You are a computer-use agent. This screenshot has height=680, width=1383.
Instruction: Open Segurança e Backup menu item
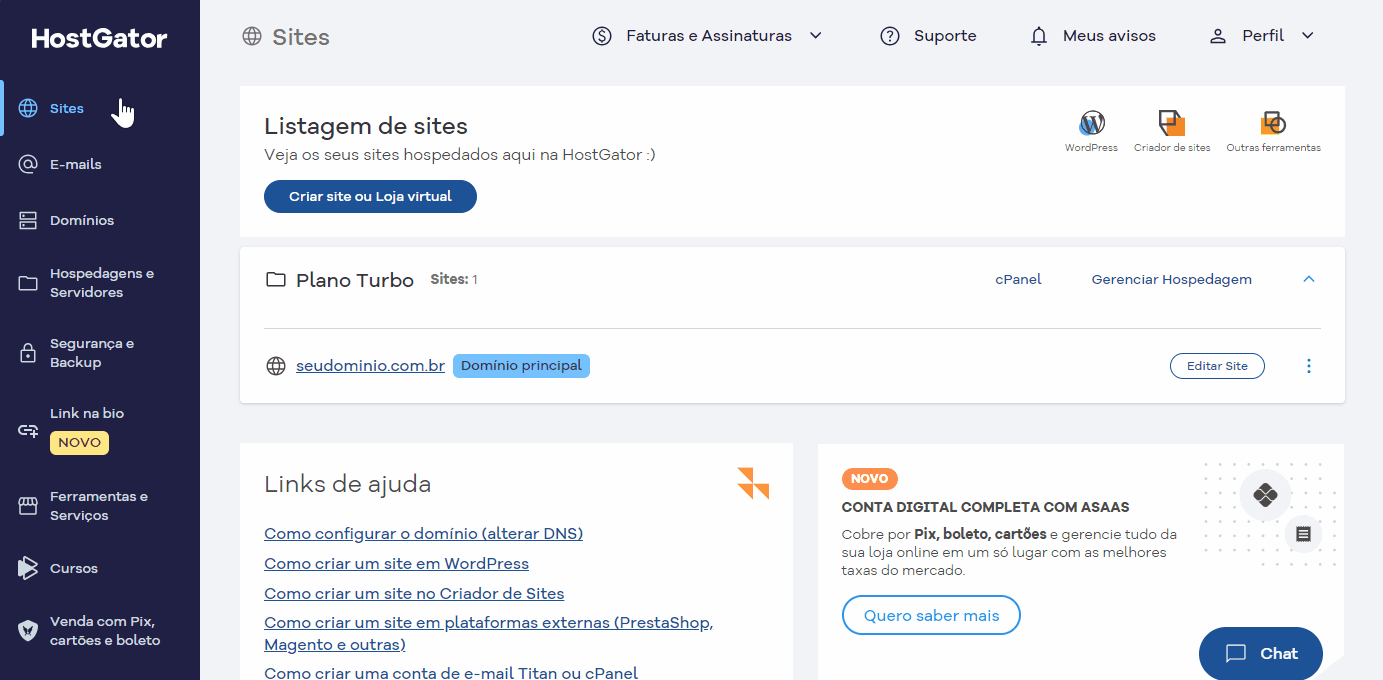click(x=100, y=353)
